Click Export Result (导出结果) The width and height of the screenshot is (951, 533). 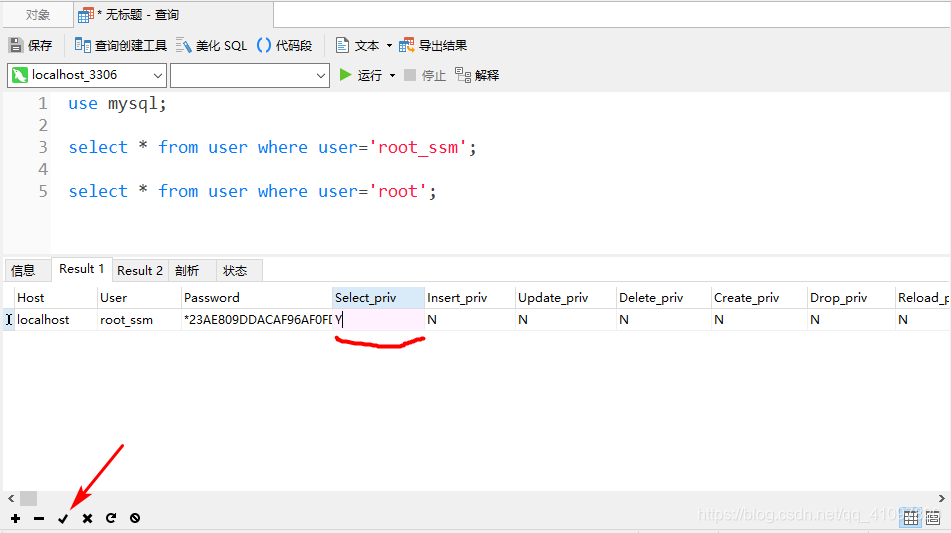tap(433, 45)
